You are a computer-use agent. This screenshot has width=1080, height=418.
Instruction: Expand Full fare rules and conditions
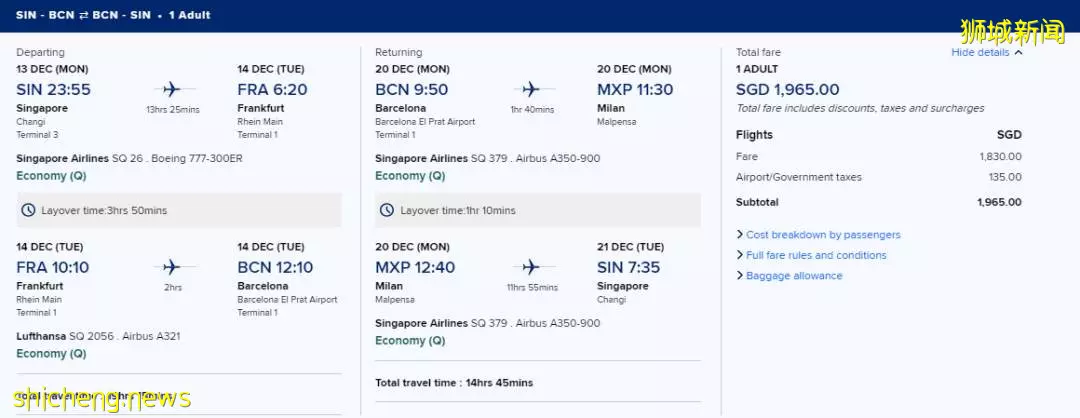tap(811, 255)
